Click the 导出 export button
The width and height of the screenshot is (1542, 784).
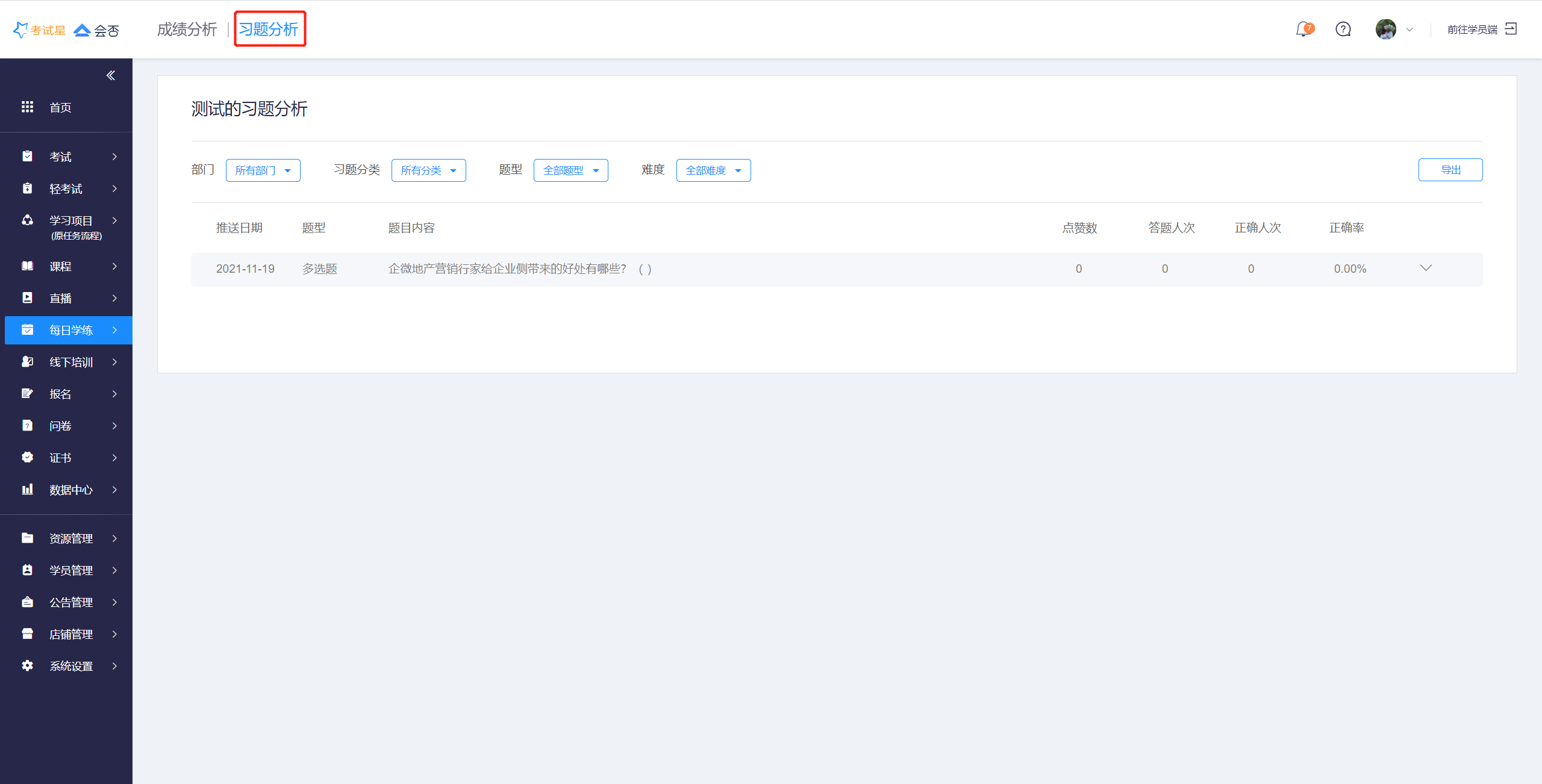[1450, 170]
